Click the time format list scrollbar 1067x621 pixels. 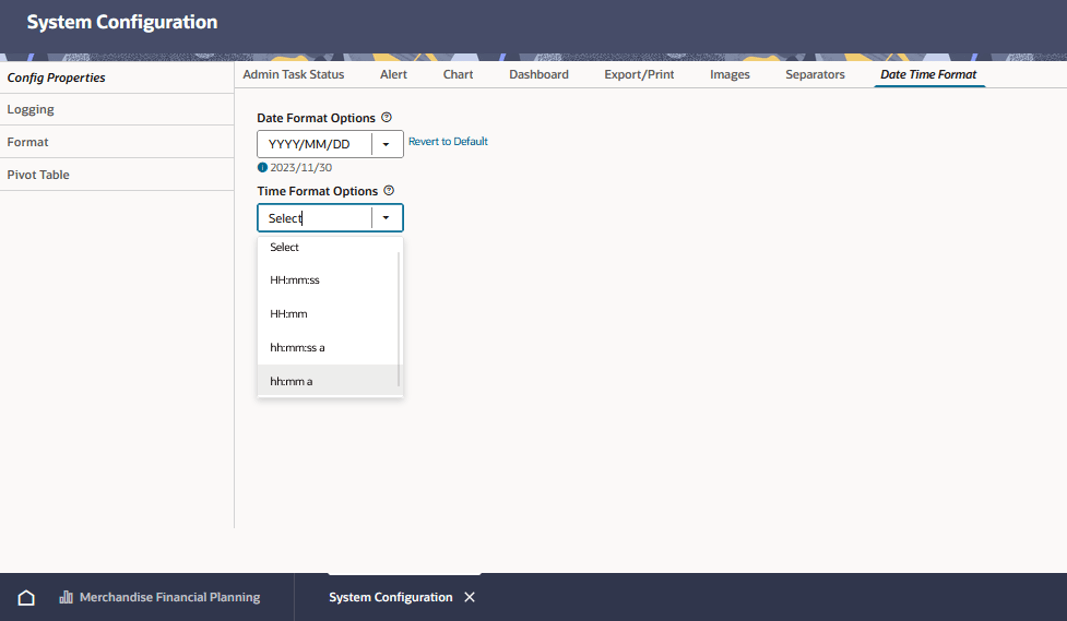tap(399, 318)
